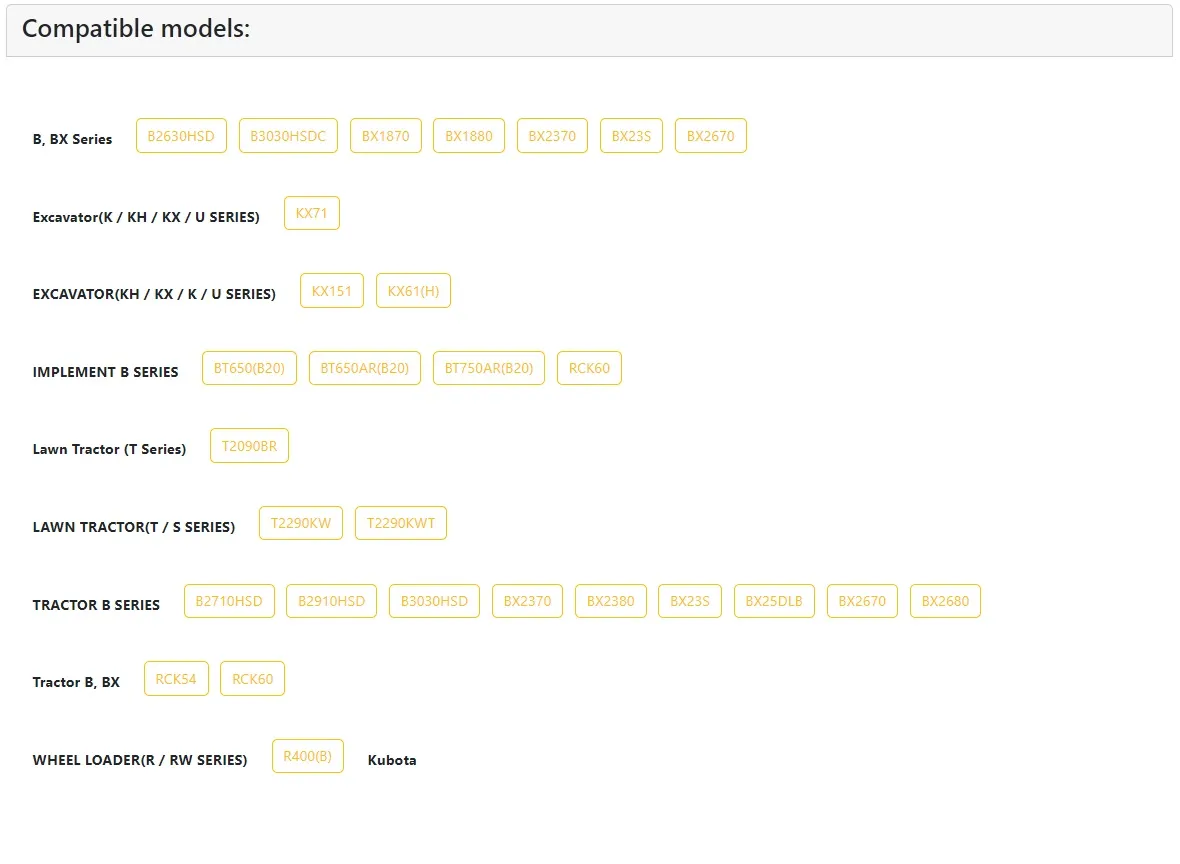Image resolution: width=1180 pixels, height=864 pixels.
Task: Select the R400(B) wheel loader model
Action: pos(307,756)
